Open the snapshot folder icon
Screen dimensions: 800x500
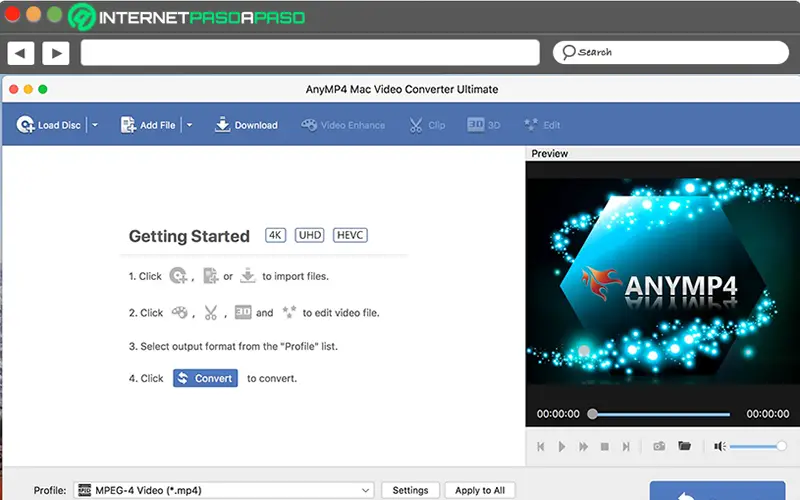(684, 446)
